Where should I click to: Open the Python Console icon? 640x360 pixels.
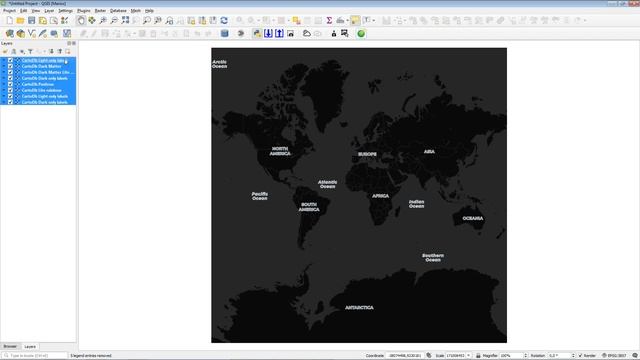[257, 33]
